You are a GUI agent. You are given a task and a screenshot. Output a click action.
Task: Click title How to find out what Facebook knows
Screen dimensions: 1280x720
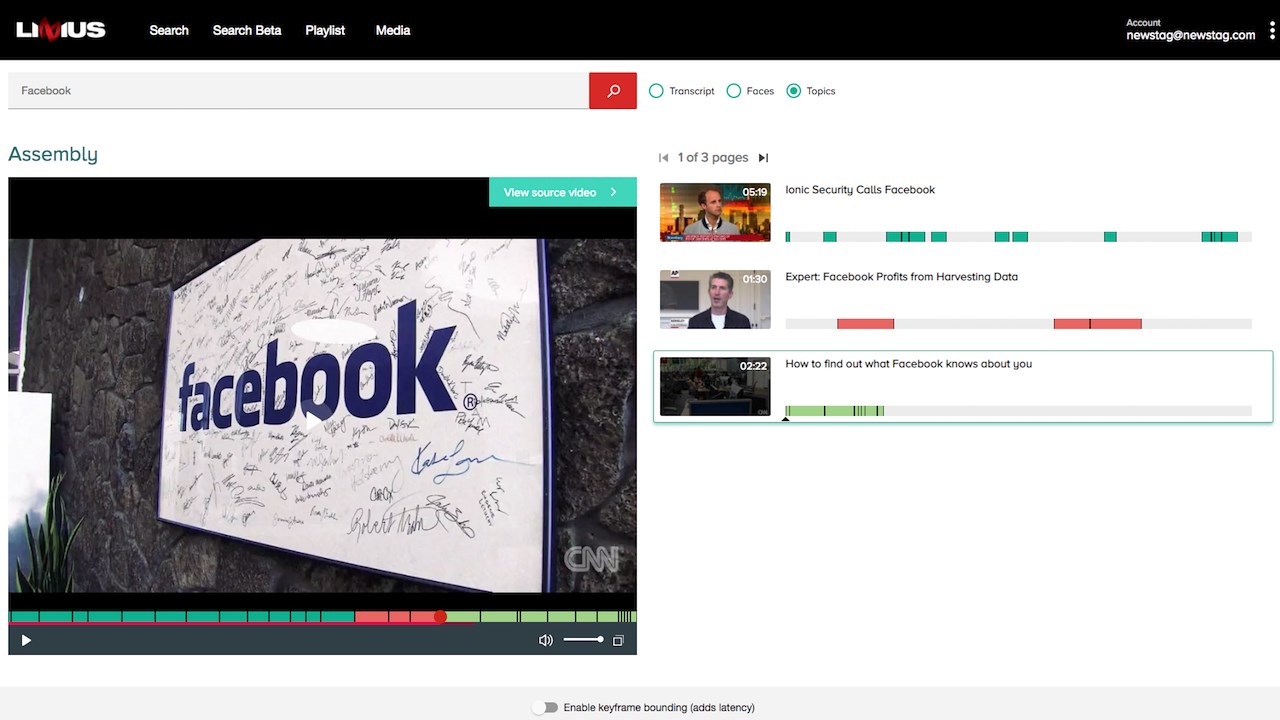(908, 364)
